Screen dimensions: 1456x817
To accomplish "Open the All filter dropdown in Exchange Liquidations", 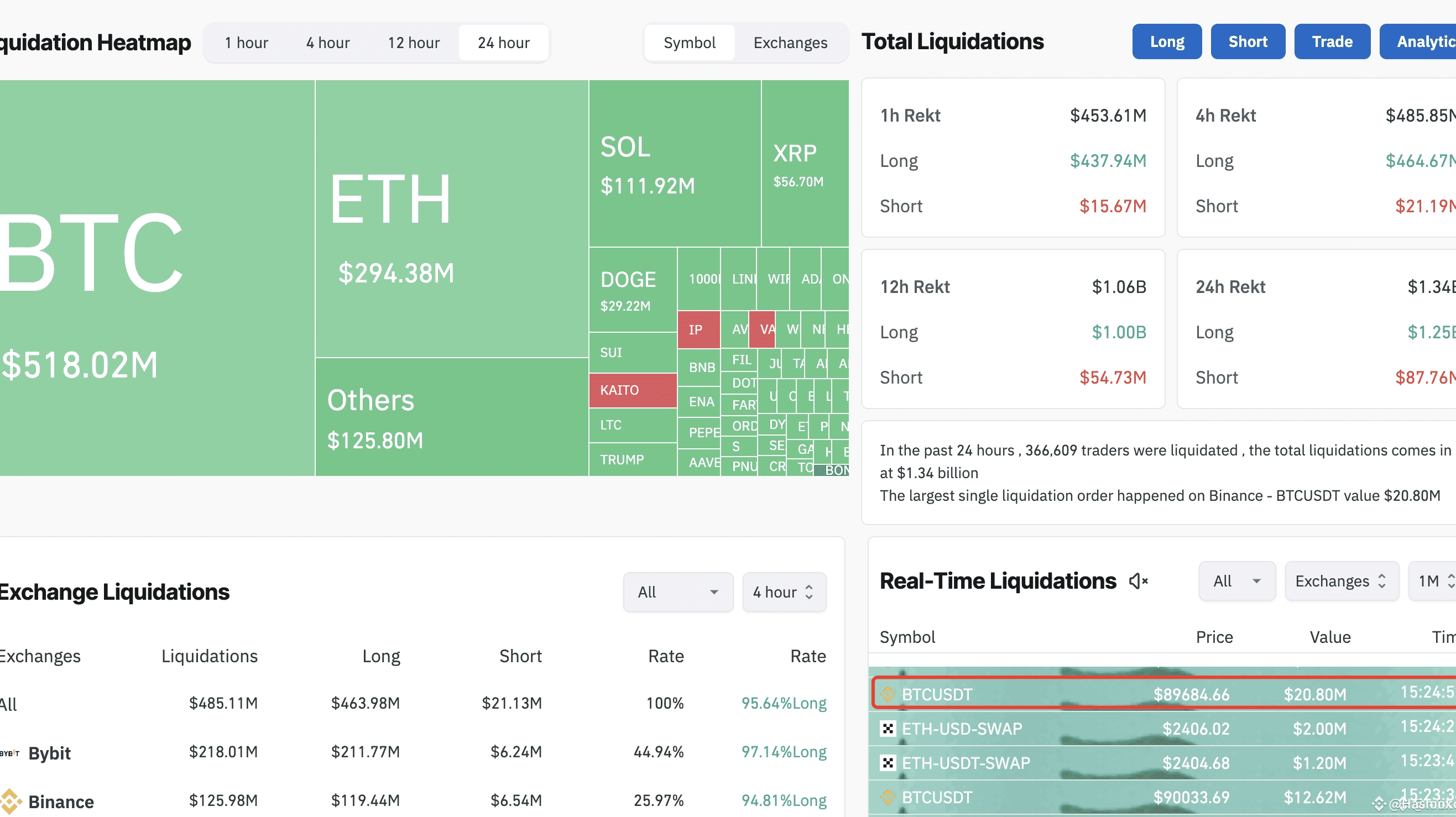I will tap(677, 591).
